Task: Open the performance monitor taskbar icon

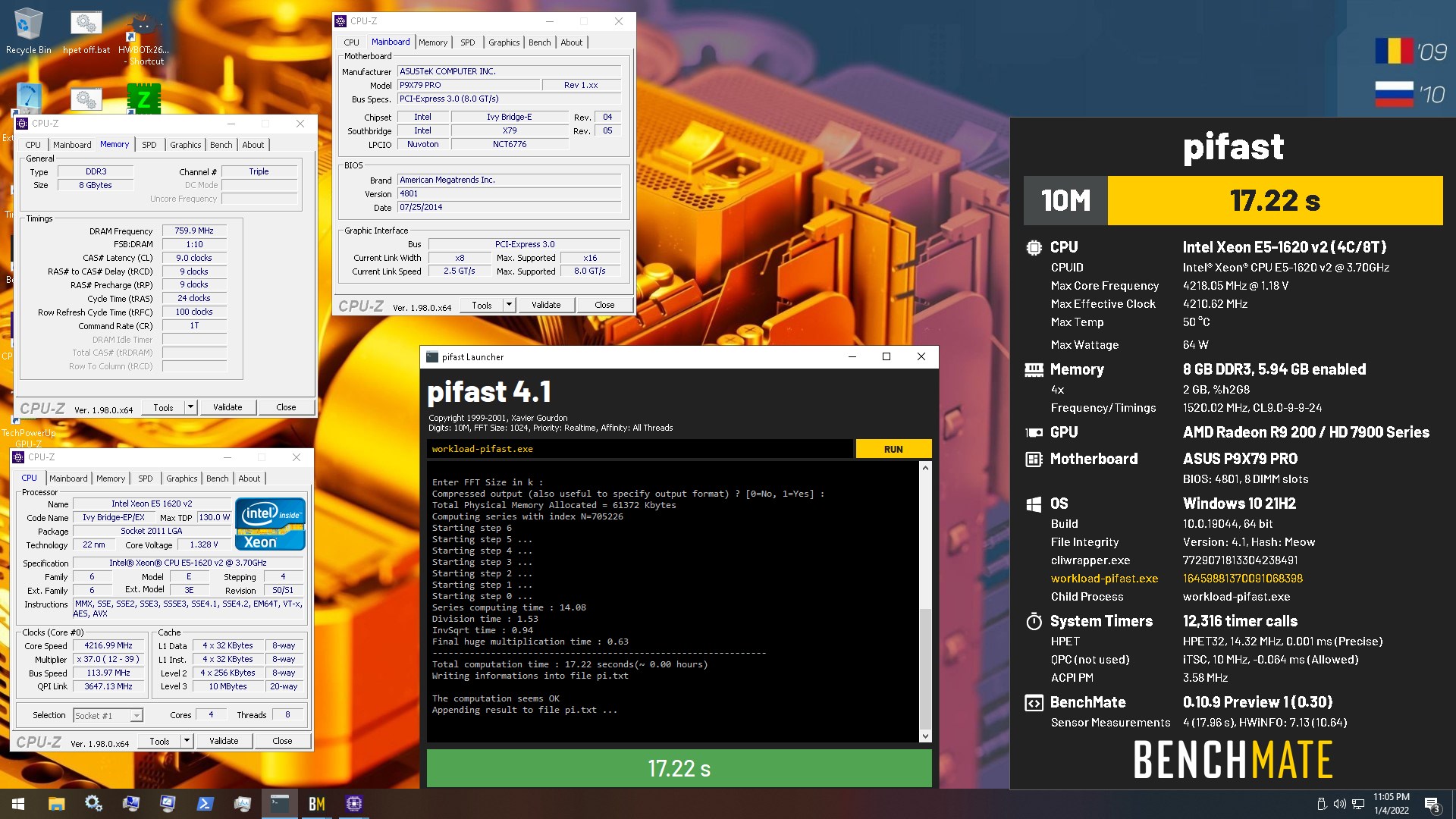Action: click(x=242, y=804)
